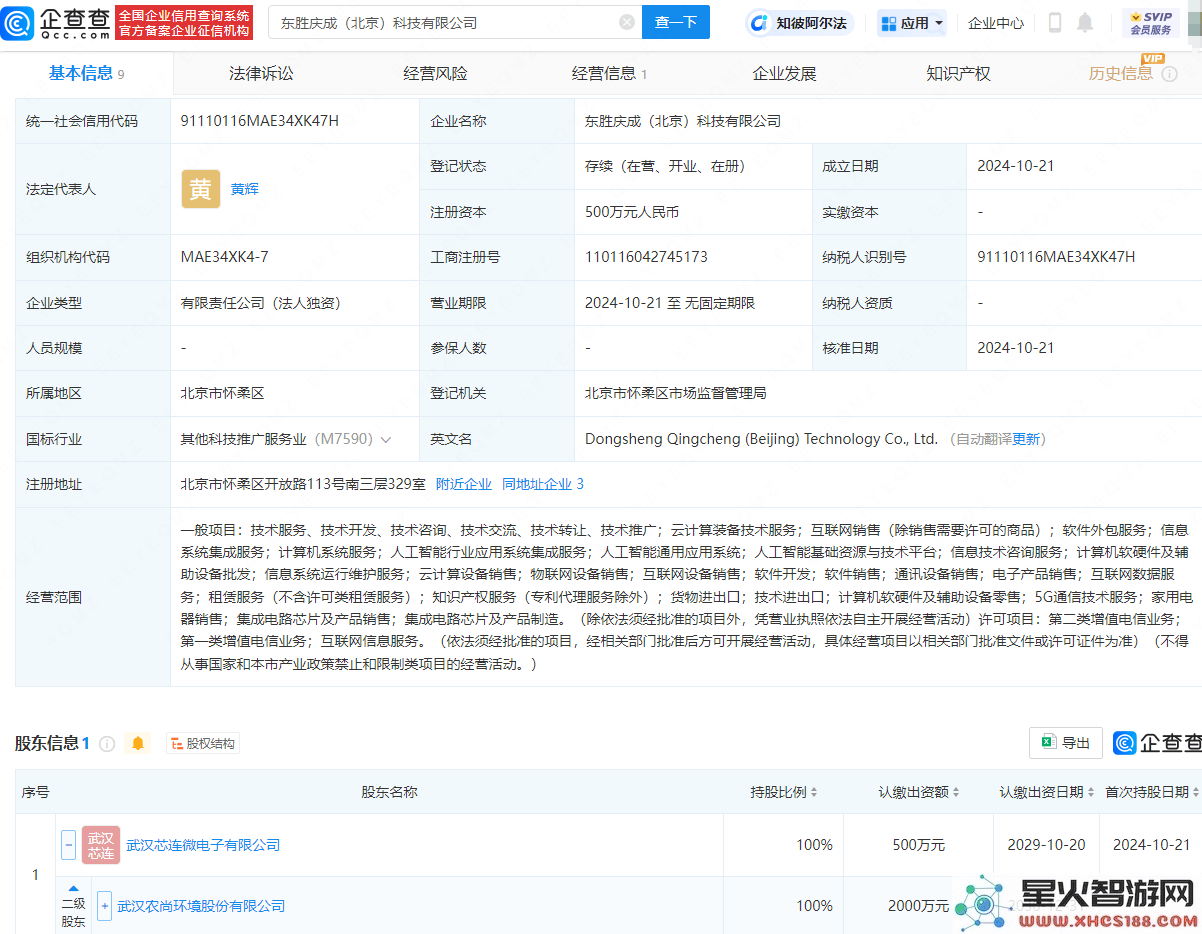
Task: Switch to 企业发展 tab
Action: [784, 73]
